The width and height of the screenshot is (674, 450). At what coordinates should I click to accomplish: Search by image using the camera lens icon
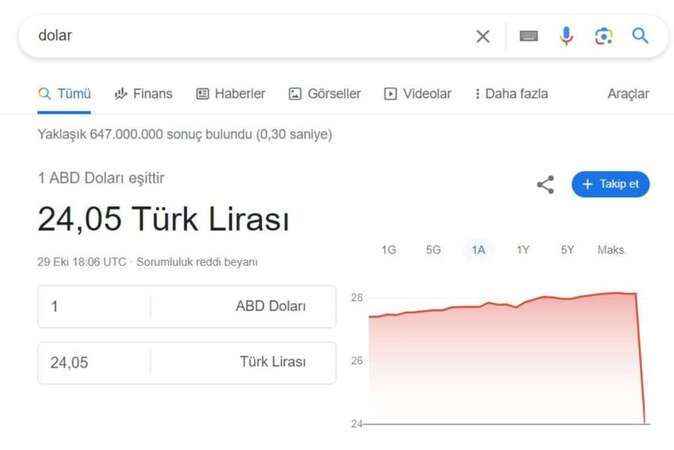point(604,36)
